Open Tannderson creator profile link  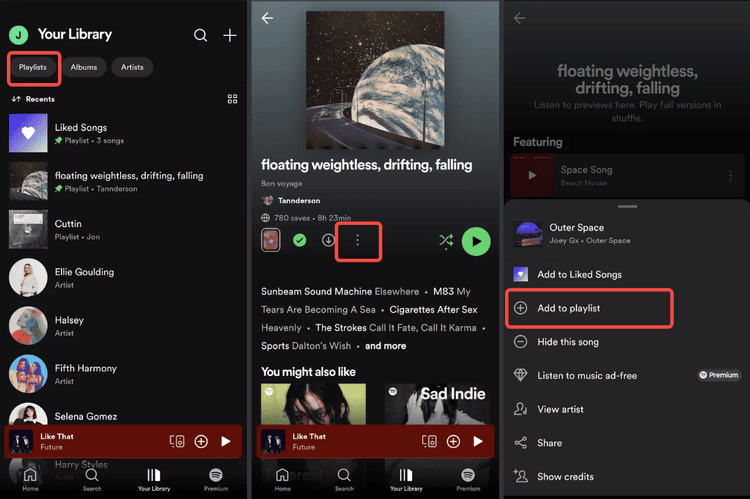(291, 200)
